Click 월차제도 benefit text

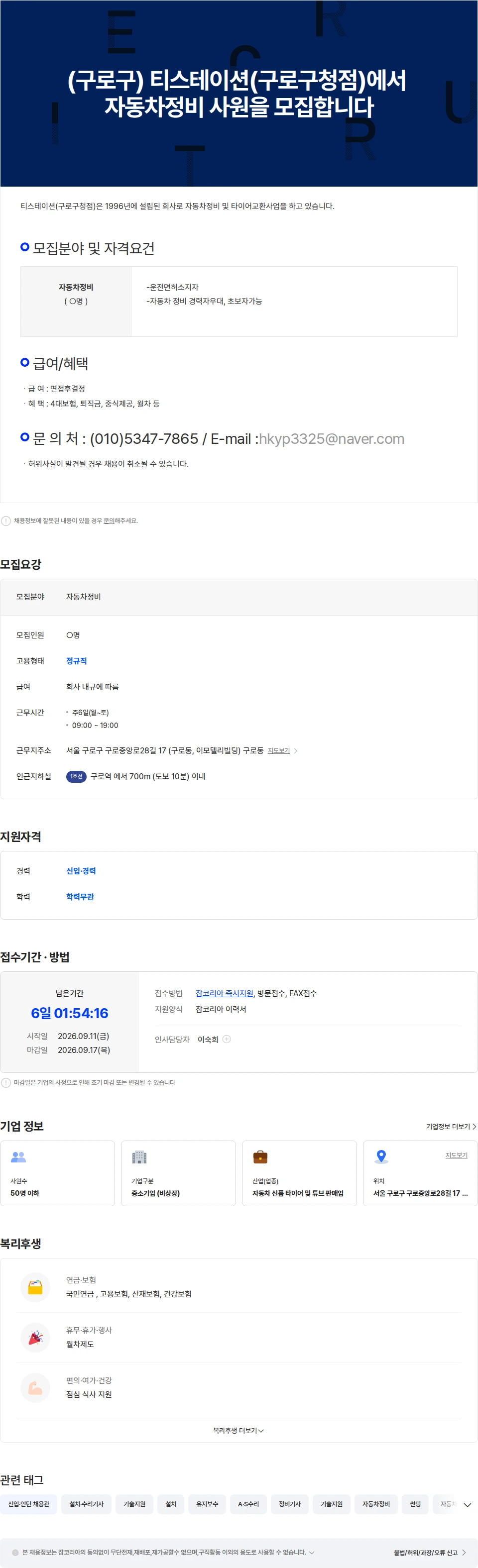(80, 1344)
